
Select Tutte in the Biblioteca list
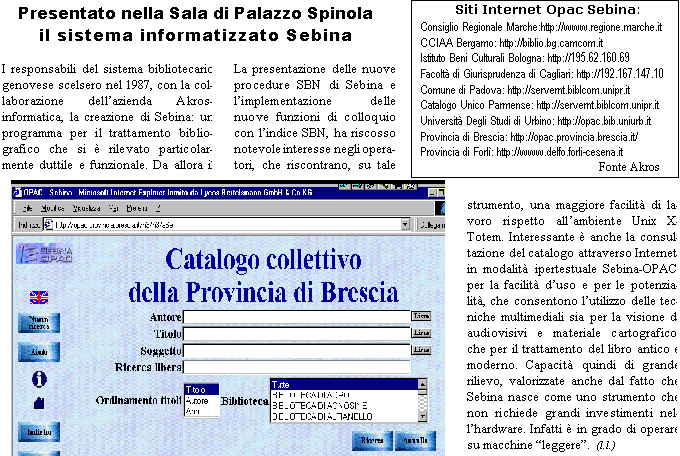coord(344,384)
